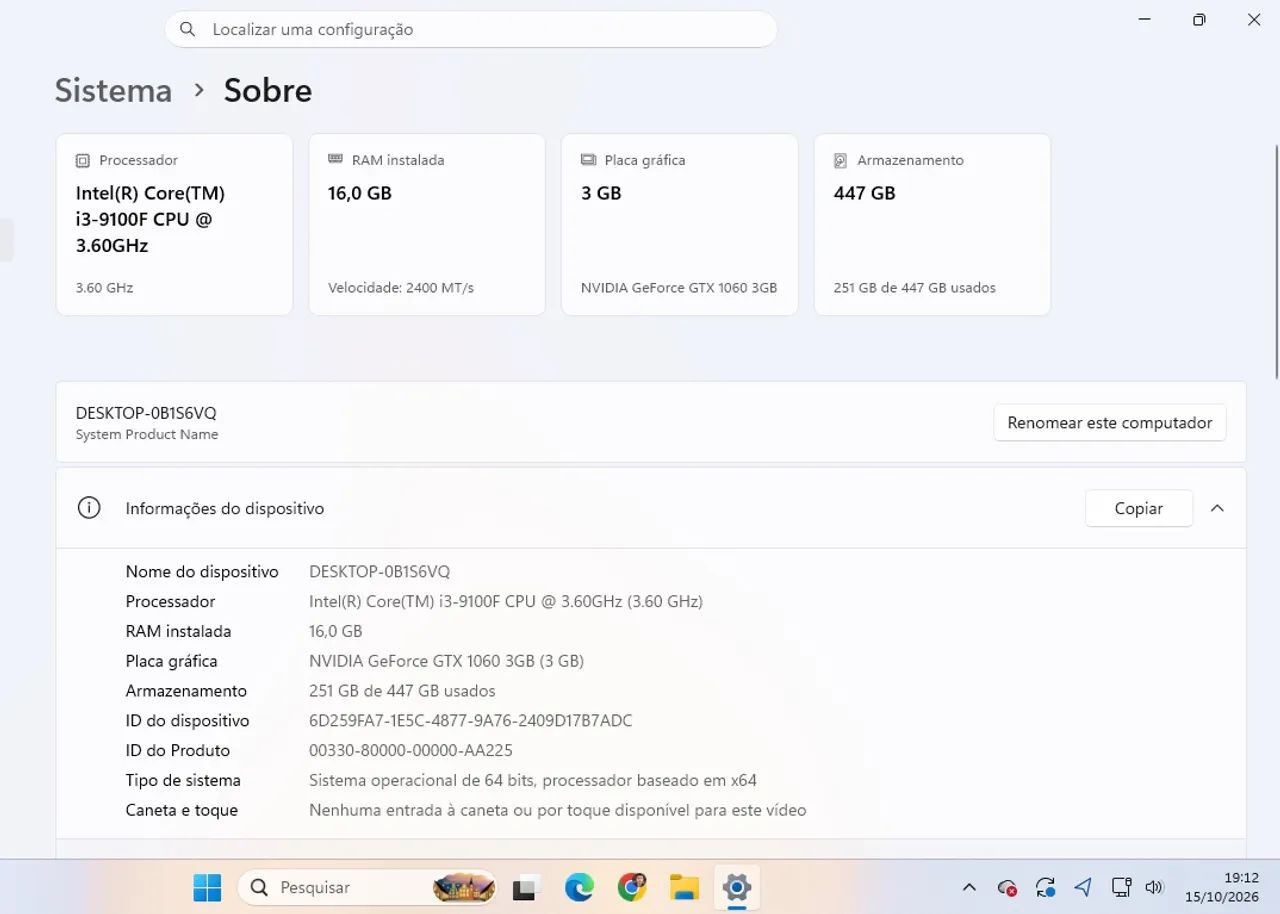Open the Armazenamento info card
1280x914 pixels.
[x=932, y=224]
